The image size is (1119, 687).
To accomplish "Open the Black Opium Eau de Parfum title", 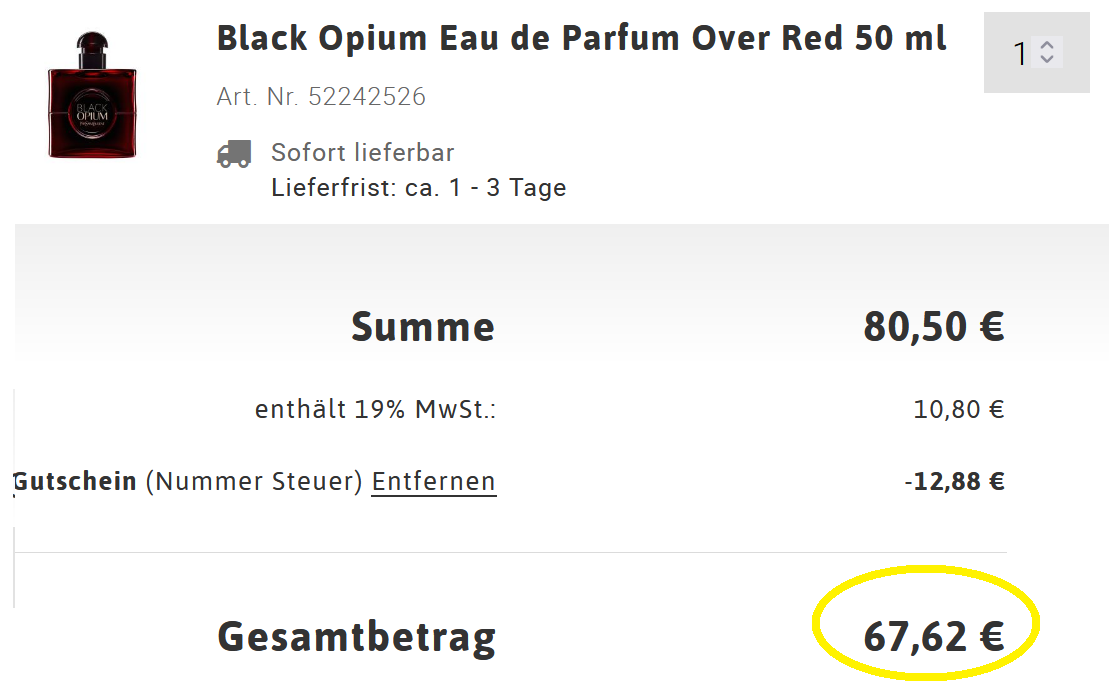I will click(x=581, y=39).
